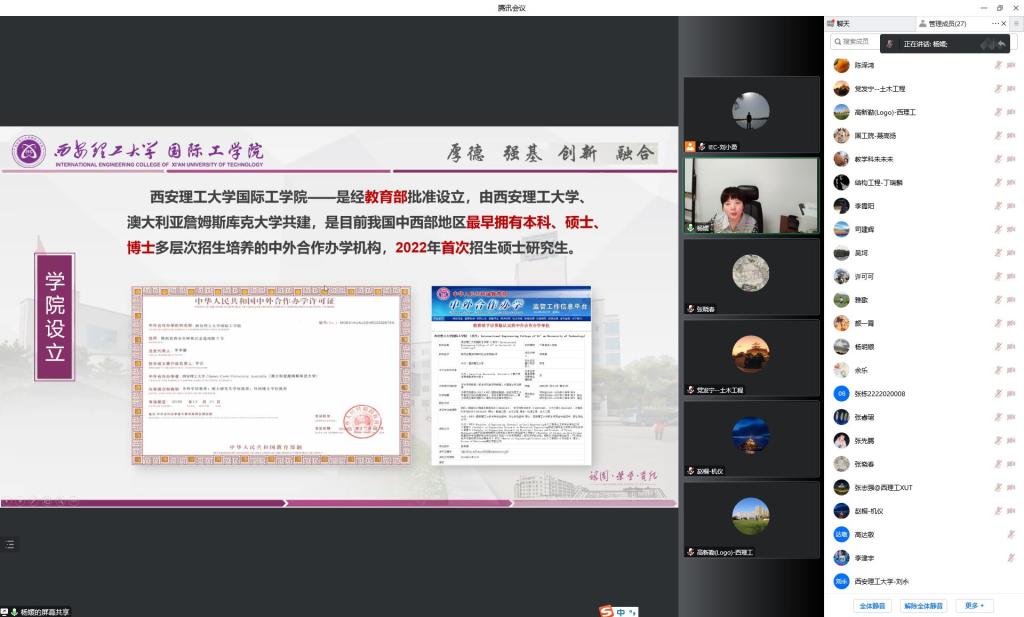Click avatar of 高达敬 in member list
Screen dimensions: 1024x617
[841, 535]
